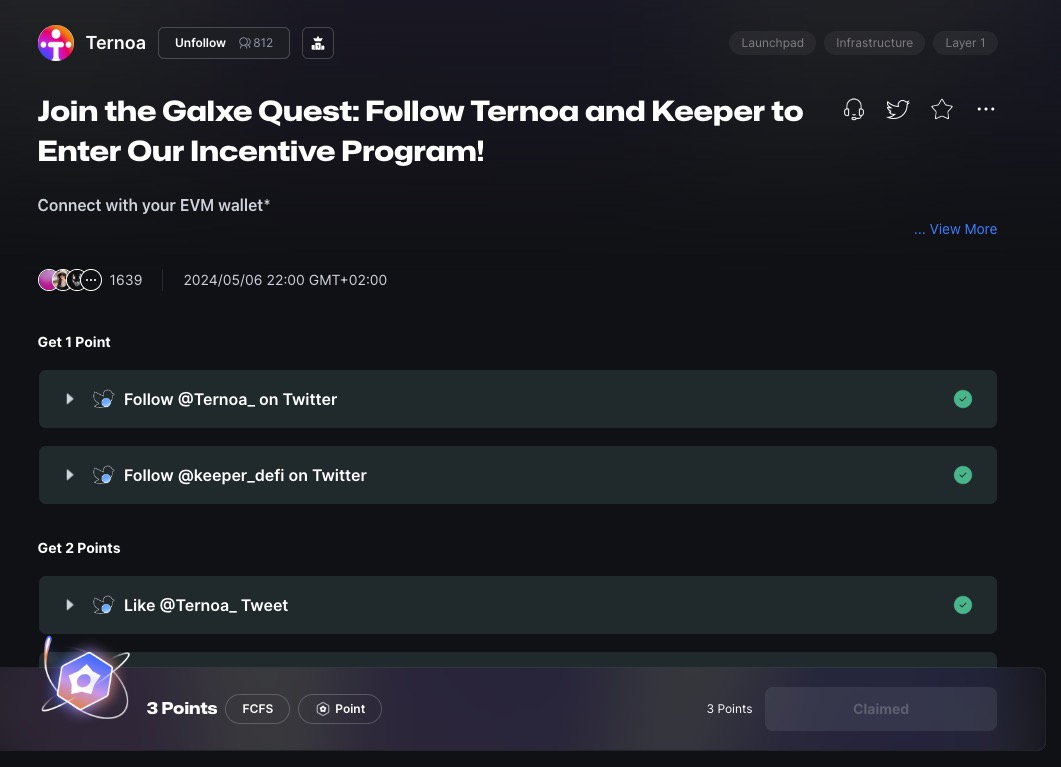Viewport: 1061px width, 767px height.
Task: Click the Ternoa logo avatar
Action: [x=56, y=43]
